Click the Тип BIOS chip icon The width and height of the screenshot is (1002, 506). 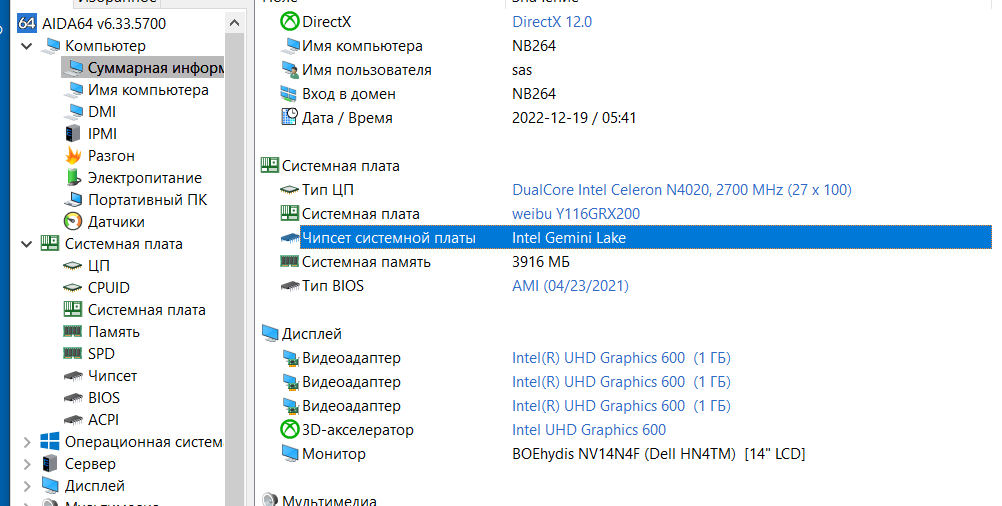[290, 286]
